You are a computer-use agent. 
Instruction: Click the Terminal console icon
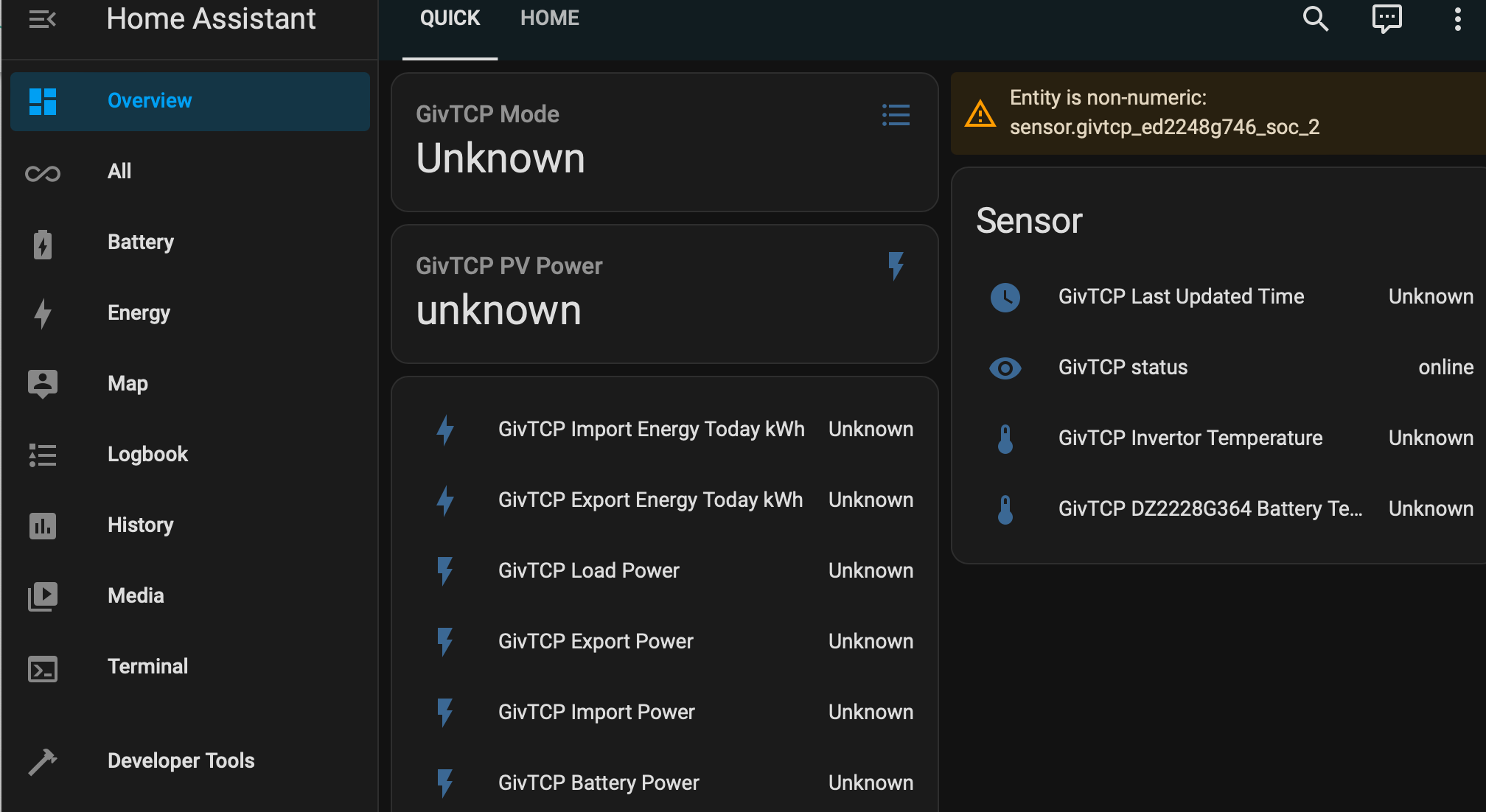click(43, 668)
